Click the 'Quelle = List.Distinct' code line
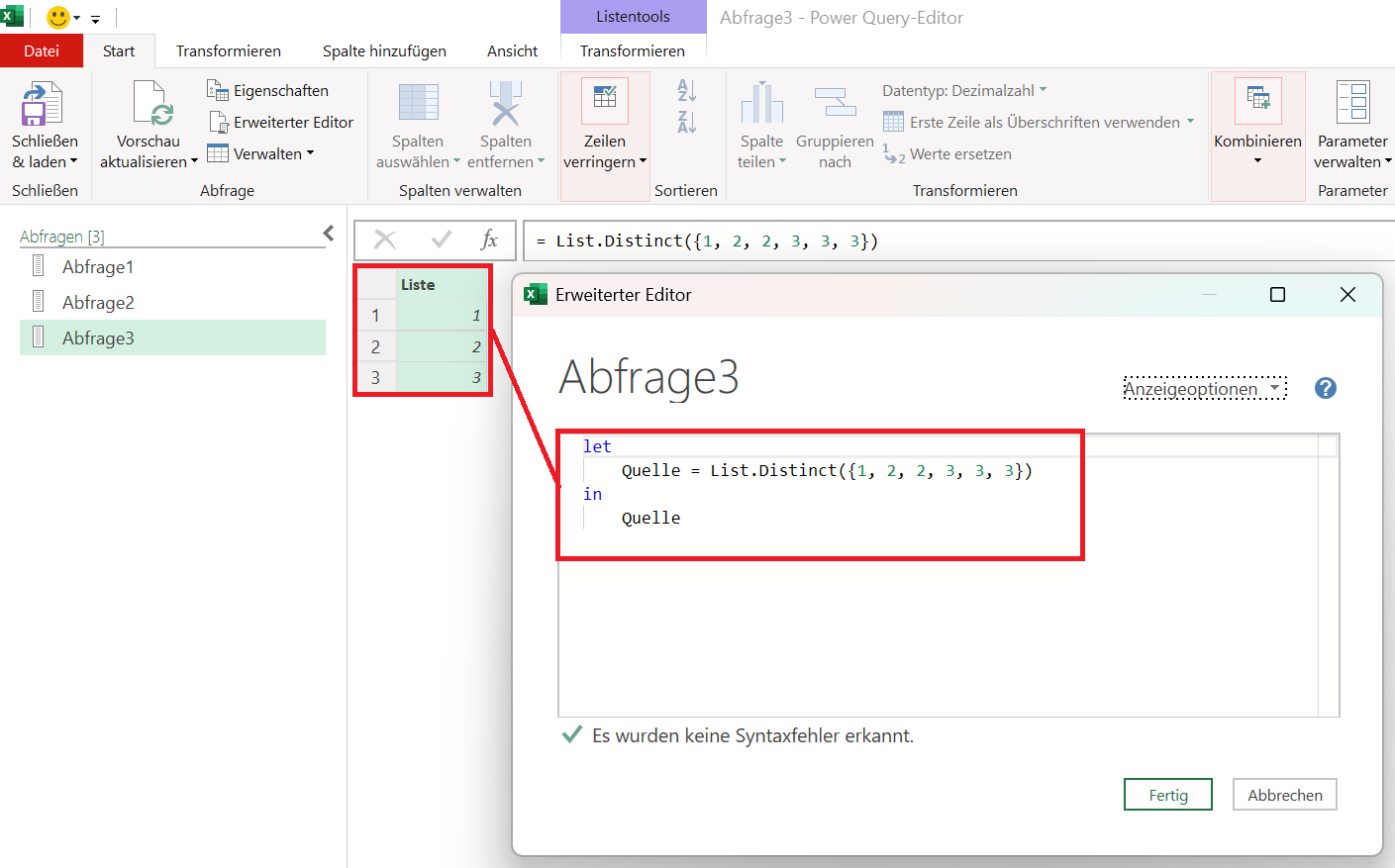Image resolution: width=1395 pixels, height=868 pixels. point(827,470)
